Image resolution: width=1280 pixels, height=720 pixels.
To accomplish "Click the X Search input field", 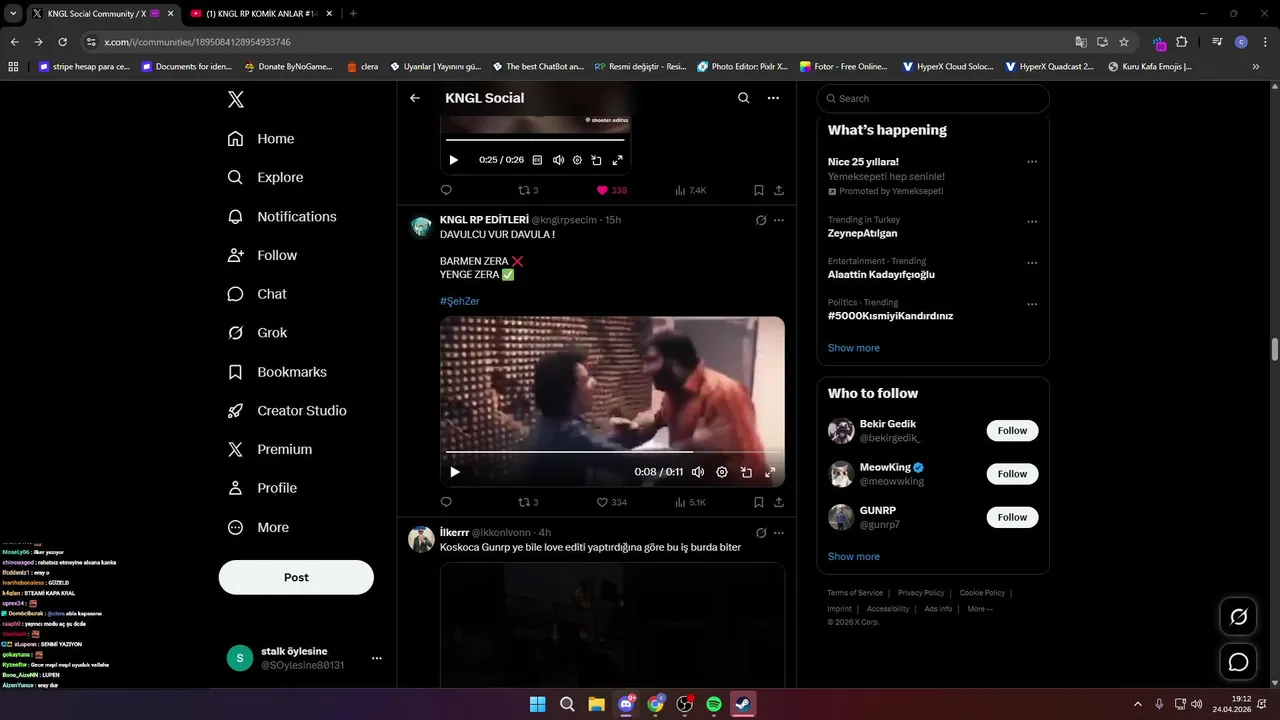I will click(x=933, y=98).
